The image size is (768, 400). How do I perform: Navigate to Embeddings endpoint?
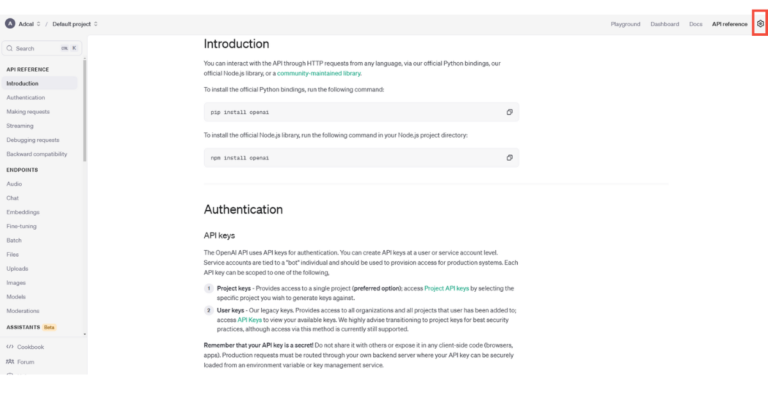click(23, 212)
